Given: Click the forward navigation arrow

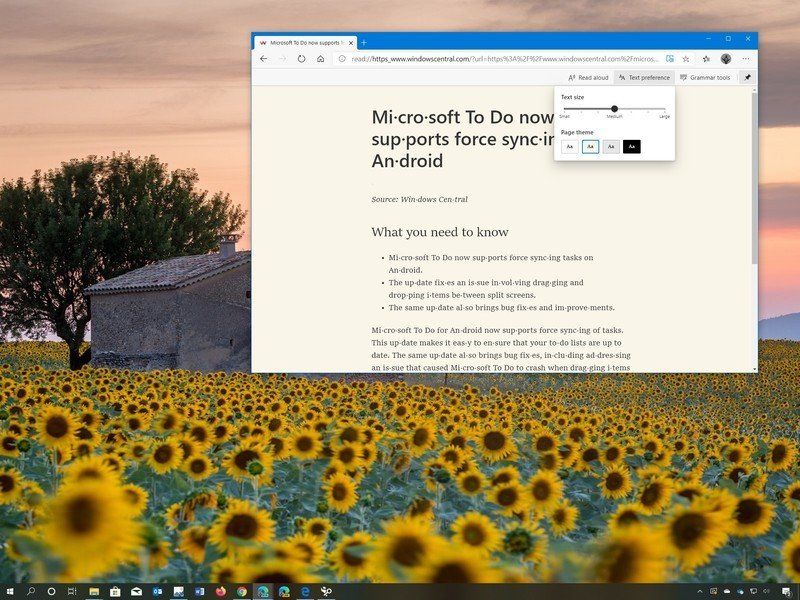Looking at the screenshot, I should [x=282, y=59].
